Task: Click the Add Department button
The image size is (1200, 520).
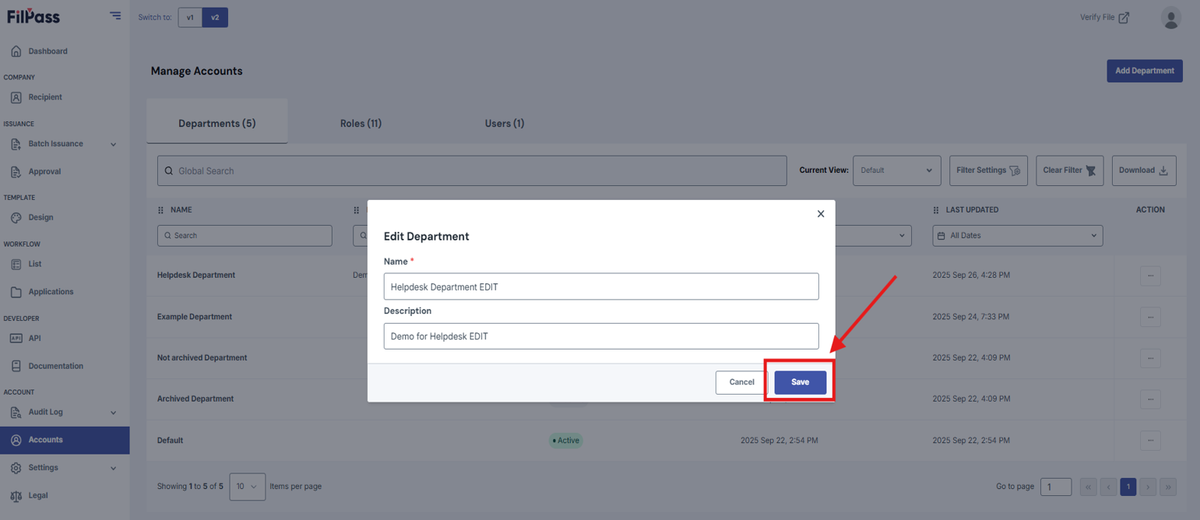Action: click(1144, 71)
